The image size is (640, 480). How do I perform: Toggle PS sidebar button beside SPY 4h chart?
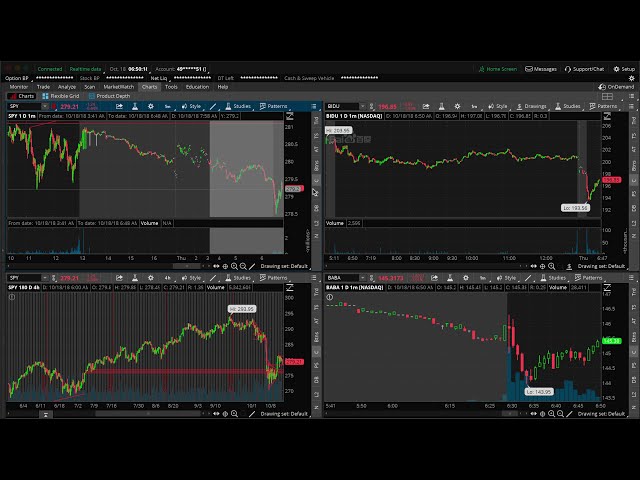316,366
